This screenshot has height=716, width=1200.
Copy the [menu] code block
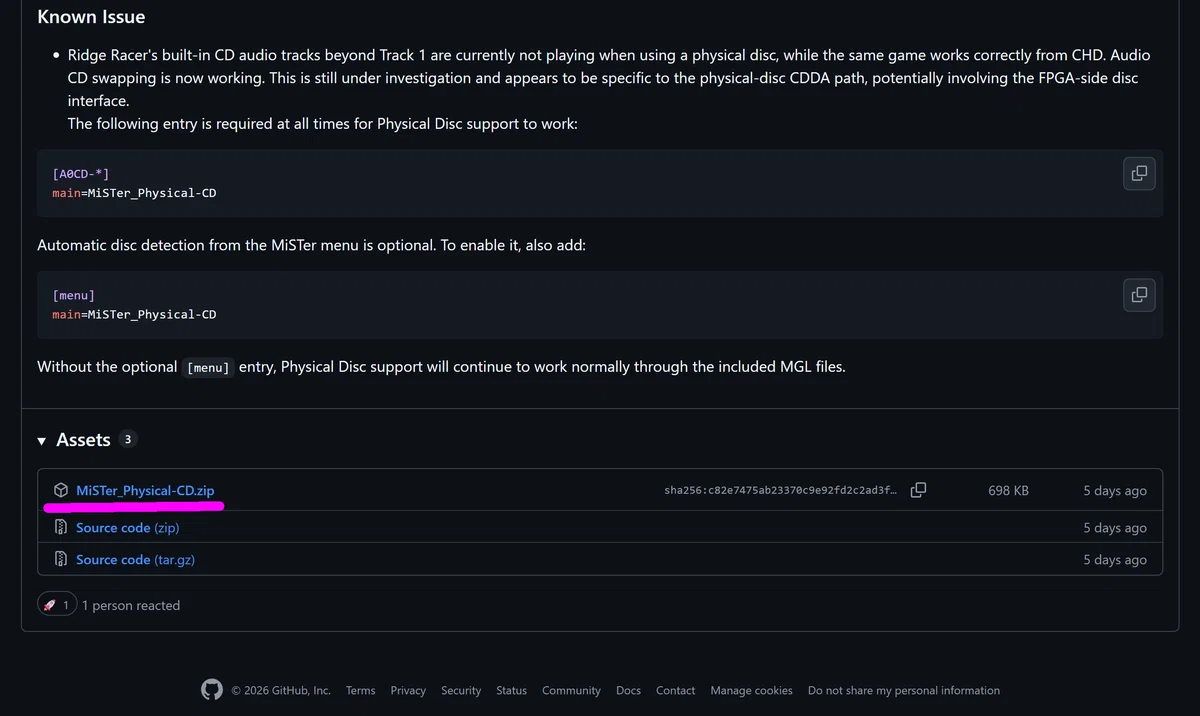[1139, 294]
